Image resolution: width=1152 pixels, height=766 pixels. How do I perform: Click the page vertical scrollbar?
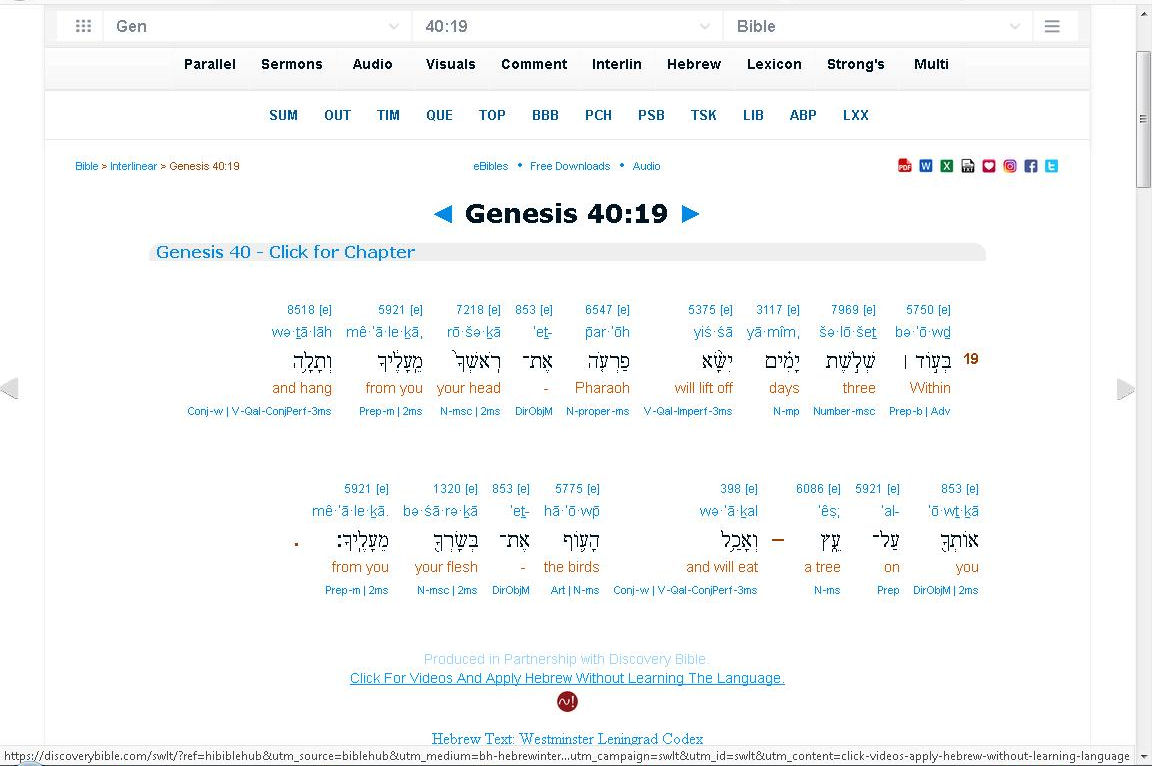point(1143,120)
